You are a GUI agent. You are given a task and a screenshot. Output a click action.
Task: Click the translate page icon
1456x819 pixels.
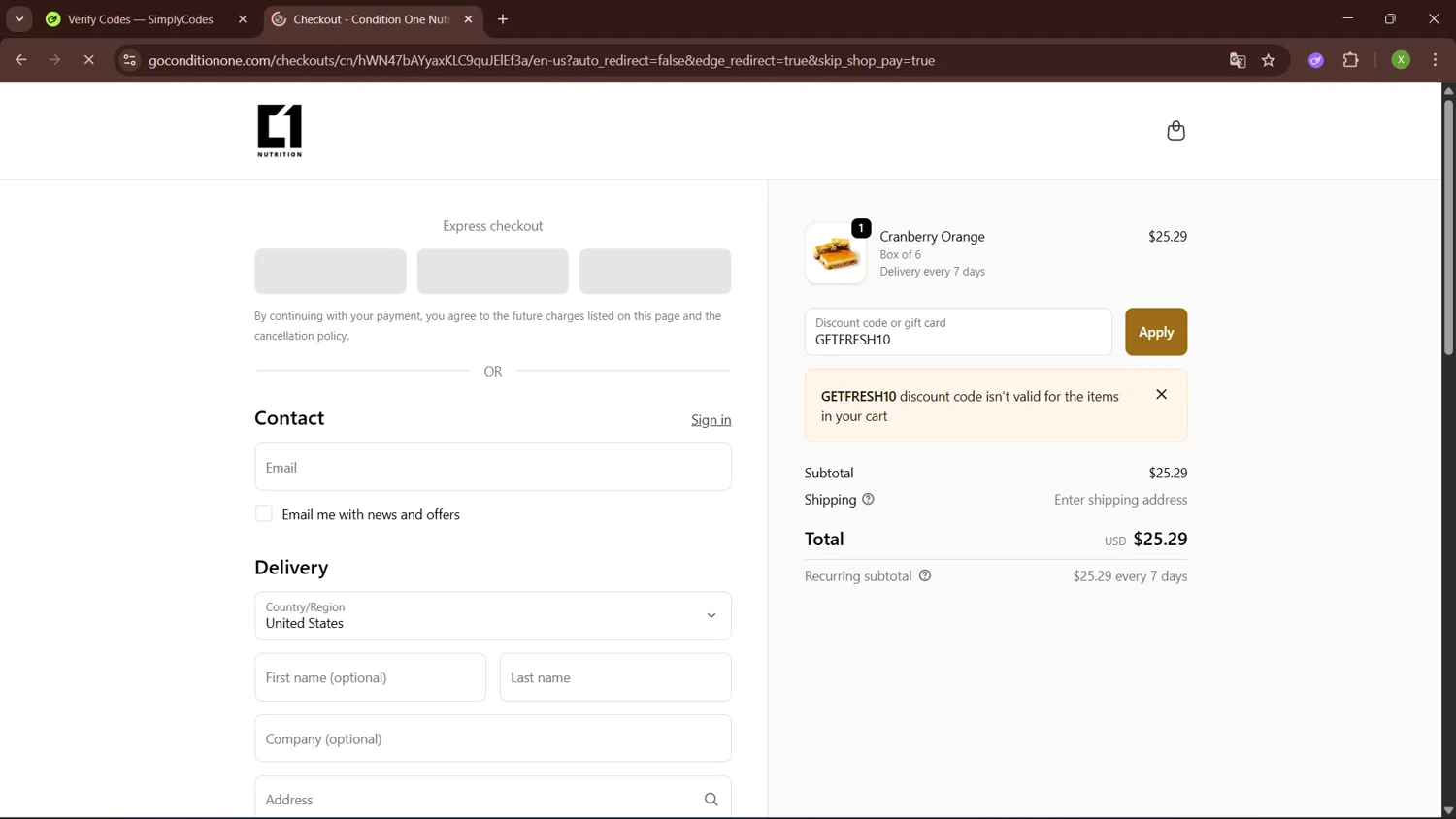pos(1238,60)
